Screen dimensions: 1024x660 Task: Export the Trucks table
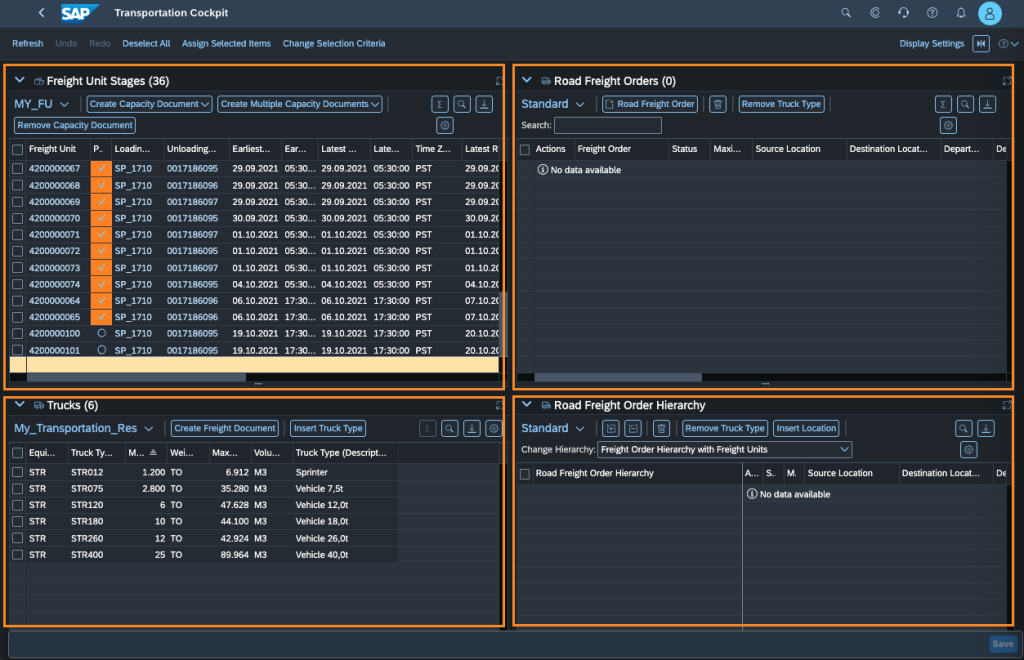click(472, 428)
